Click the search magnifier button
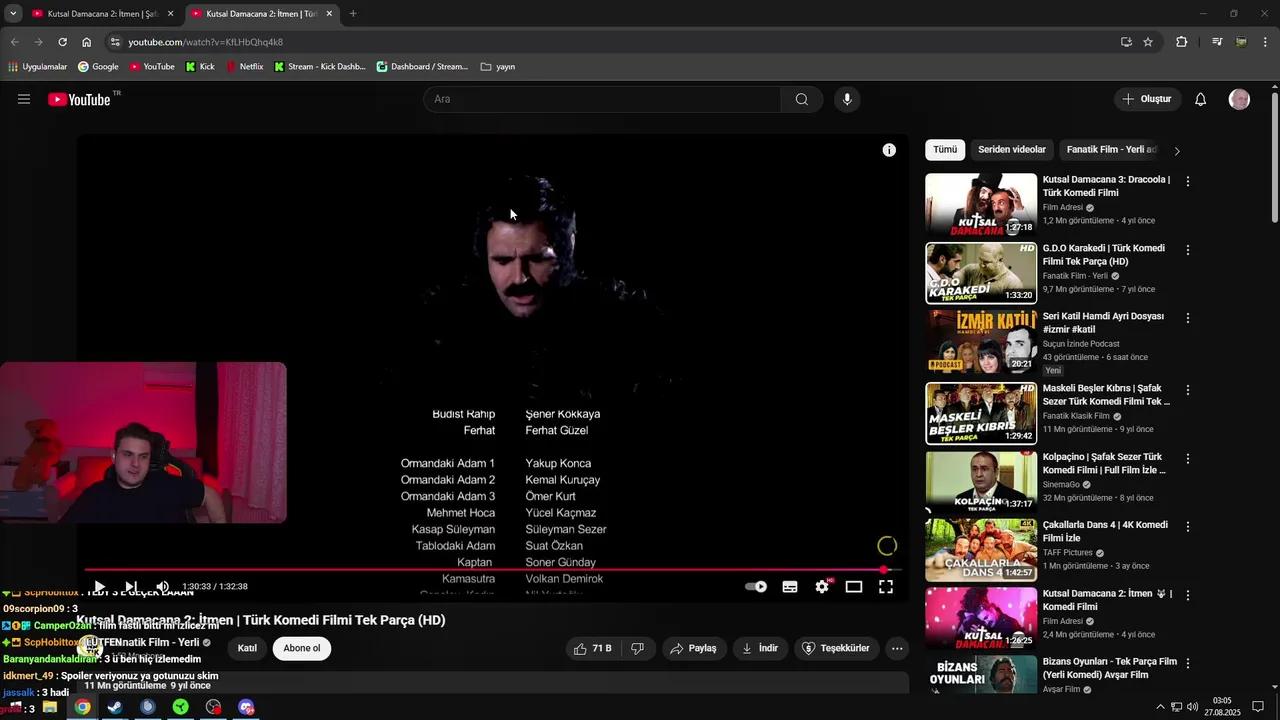This screenshot has height=720, width=1280. [802, 99]
